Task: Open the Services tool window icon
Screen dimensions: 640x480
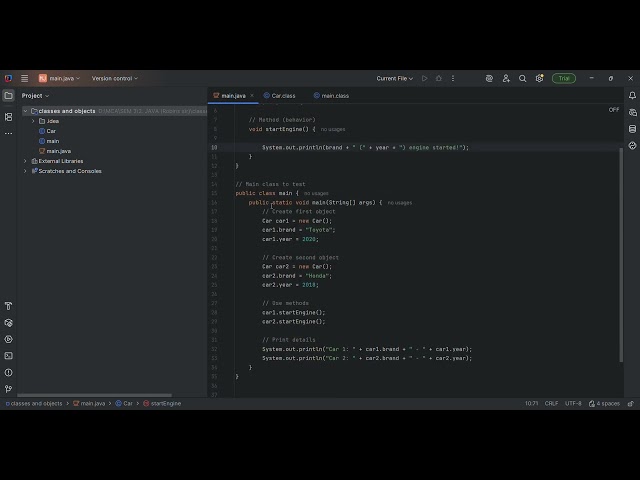Action: pos(8,323)
